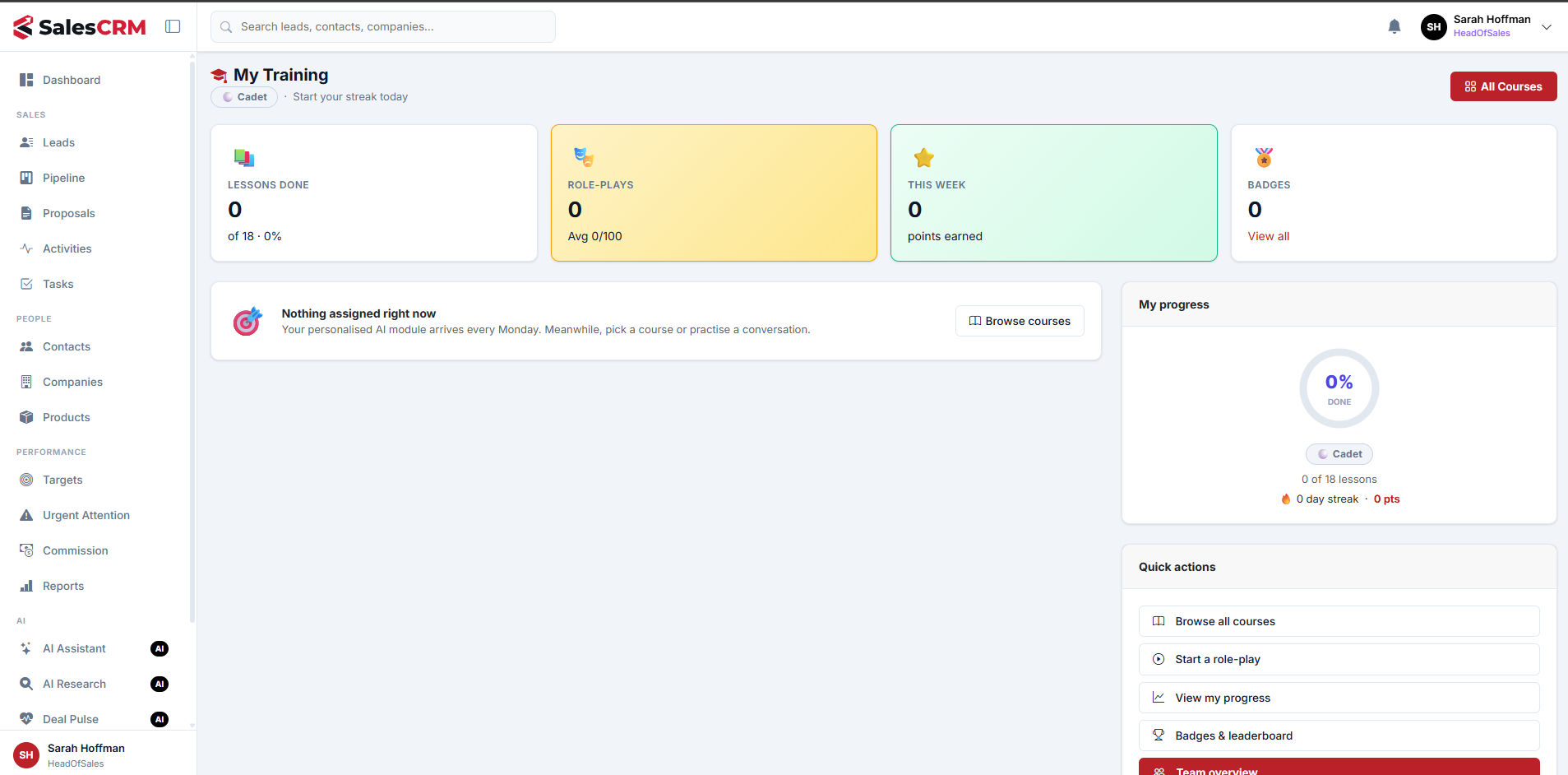
Task: Click the Products box icon
Action: click(x=26, y=417)
